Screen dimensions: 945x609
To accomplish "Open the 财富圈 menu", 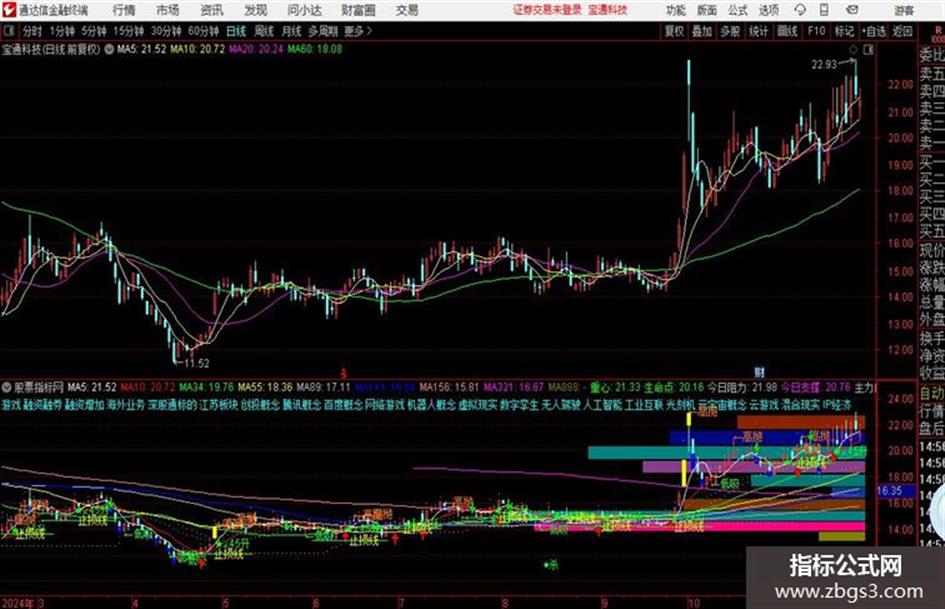I will (x=358, y=10).
